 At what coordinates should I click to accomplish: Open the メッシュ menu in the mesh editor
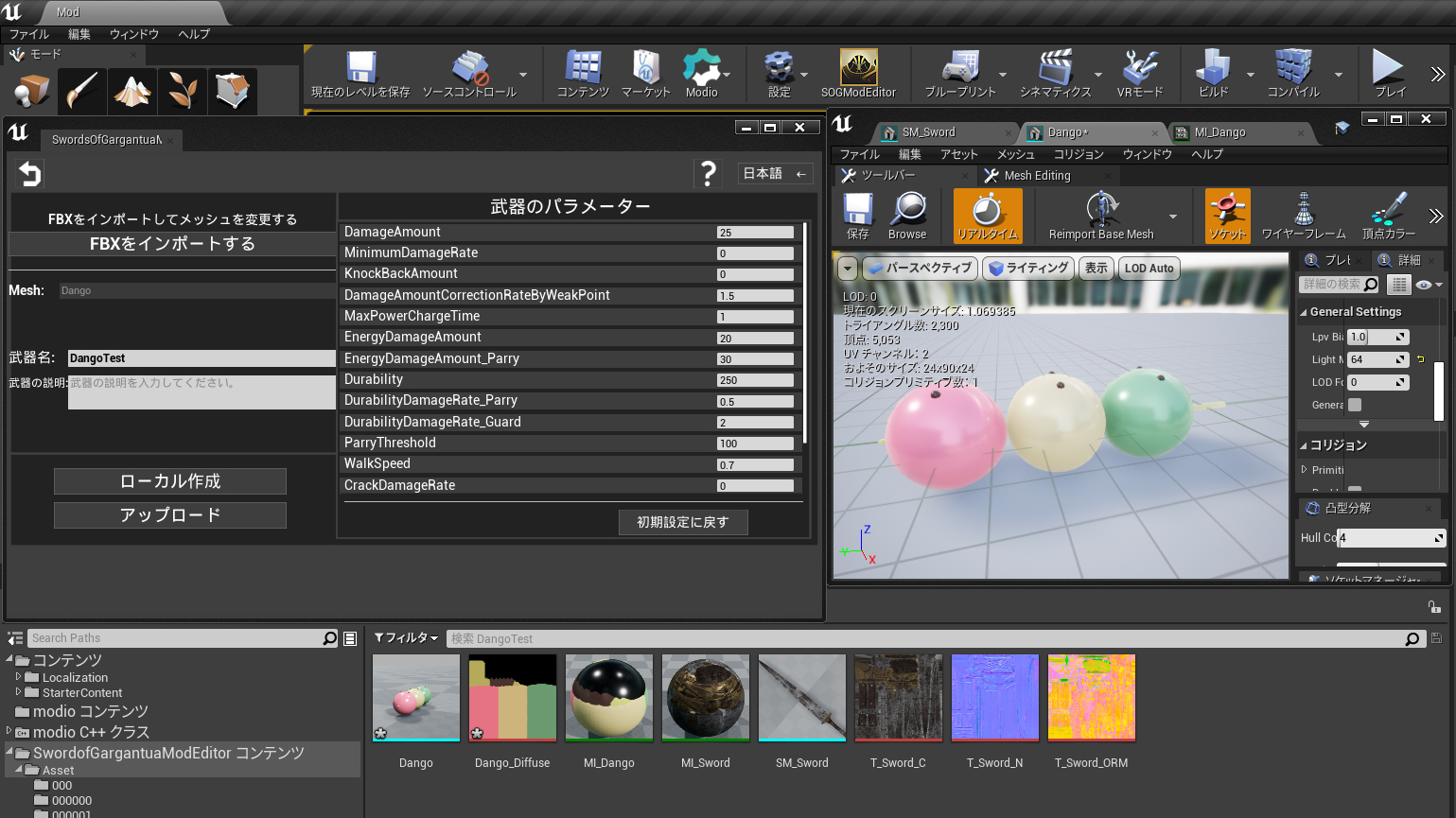tap(1015, 154)
